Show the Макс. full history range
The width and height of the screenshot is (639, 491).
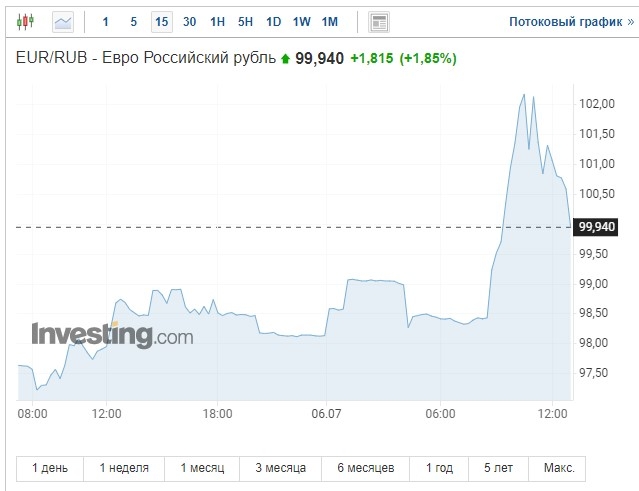point(559,468)
